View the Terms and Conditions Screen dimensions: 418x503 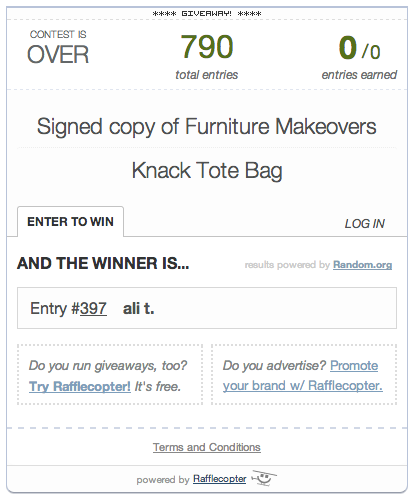(207, 447)
